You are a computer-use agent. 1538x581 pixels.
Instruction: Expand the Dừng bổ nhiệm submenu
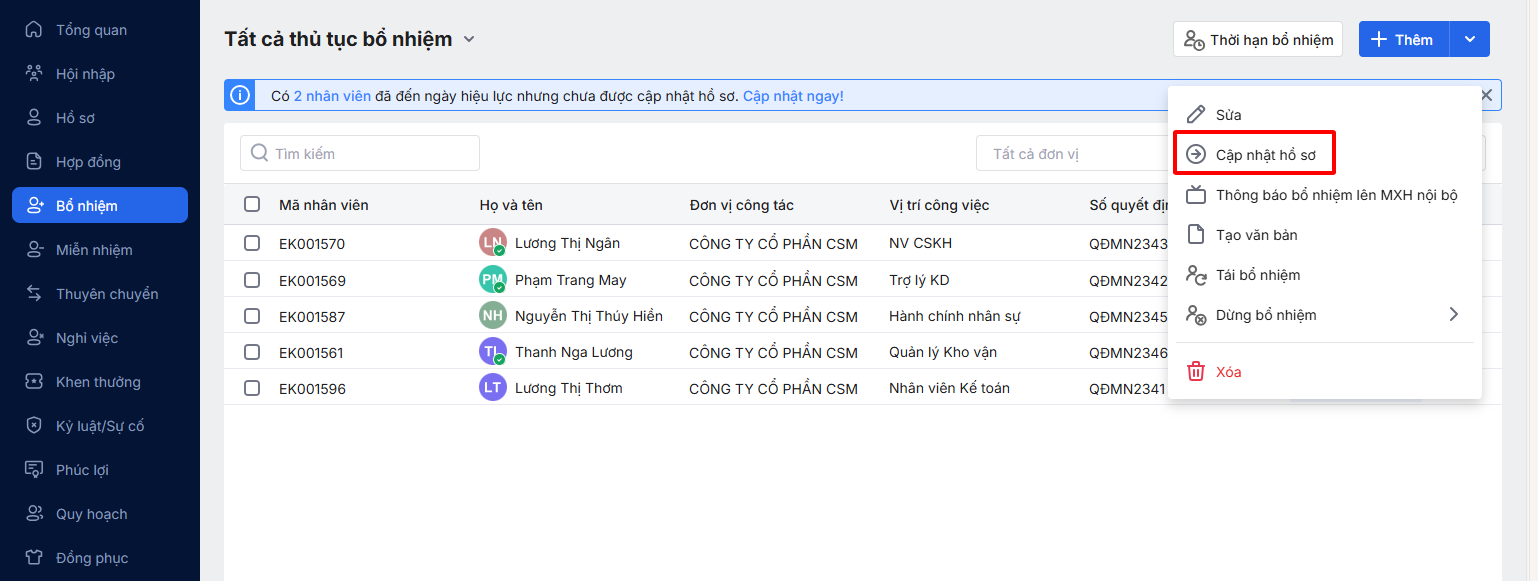click(1453, 315)
